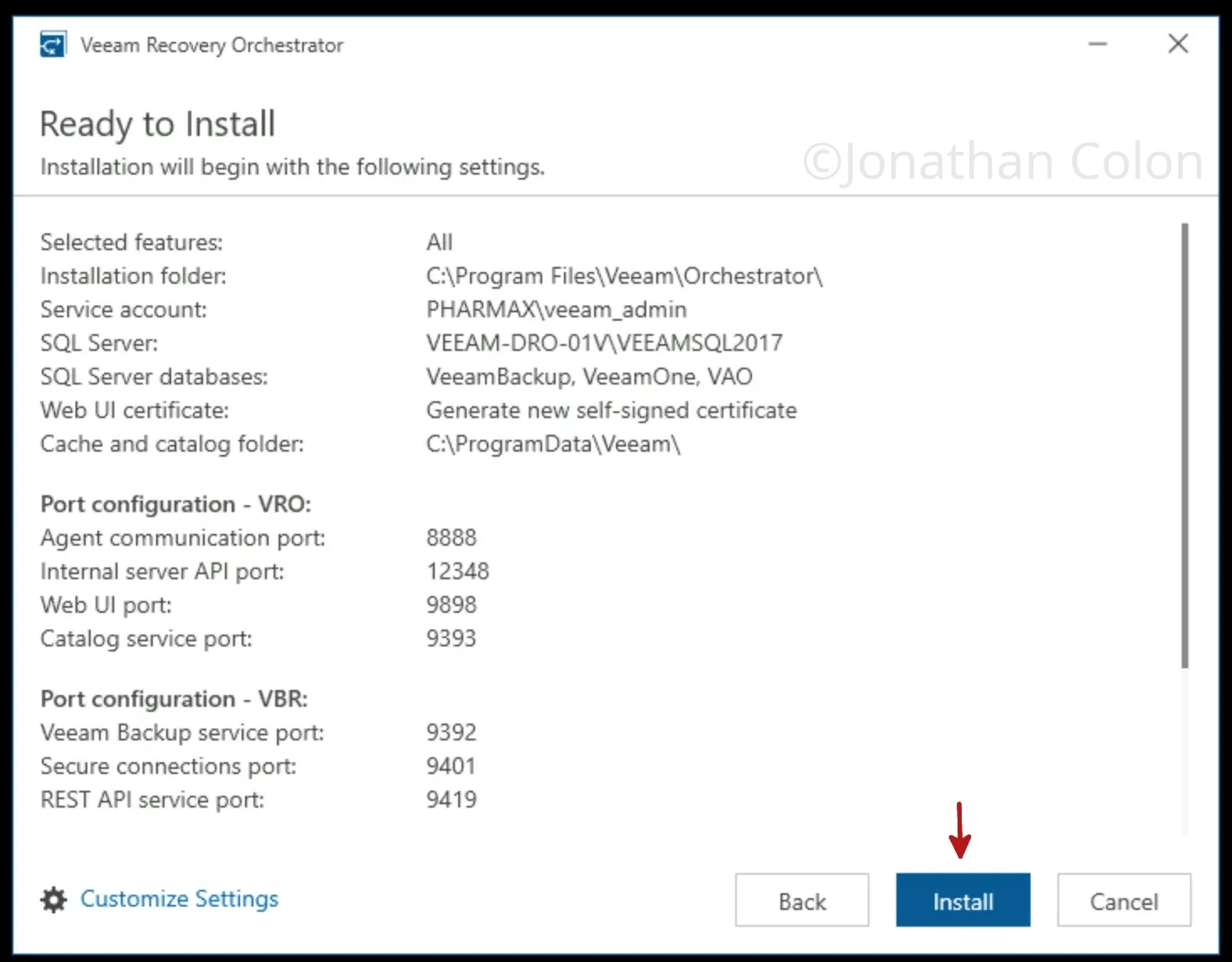Click the Selected features value 'All'
The image size is (1232, 962).
click(x=440, y=243)
